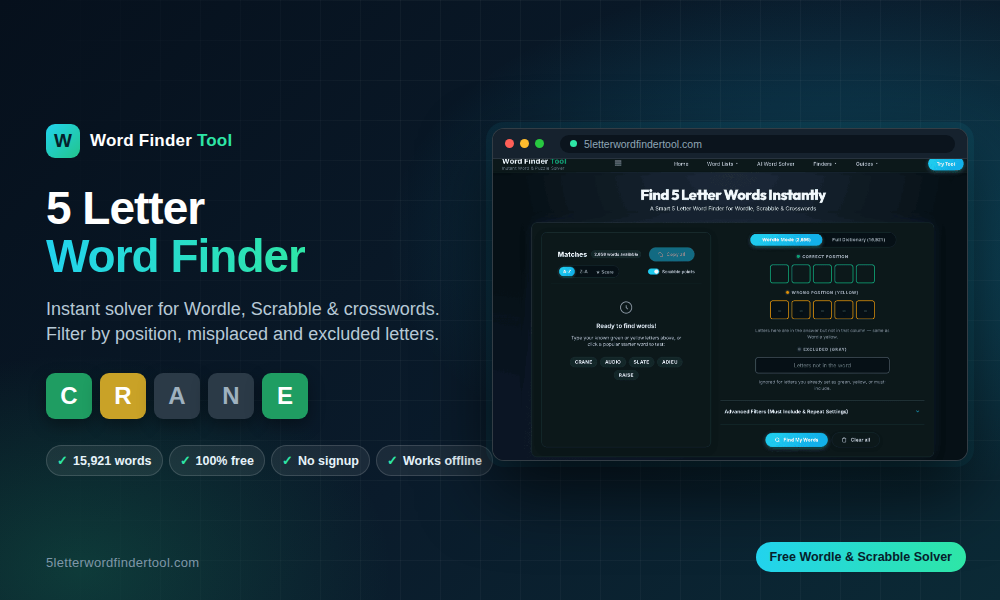Screen dimensions: 1000x600
Task: Switch to Full Dictionary mode
Action: pos(858,240)
